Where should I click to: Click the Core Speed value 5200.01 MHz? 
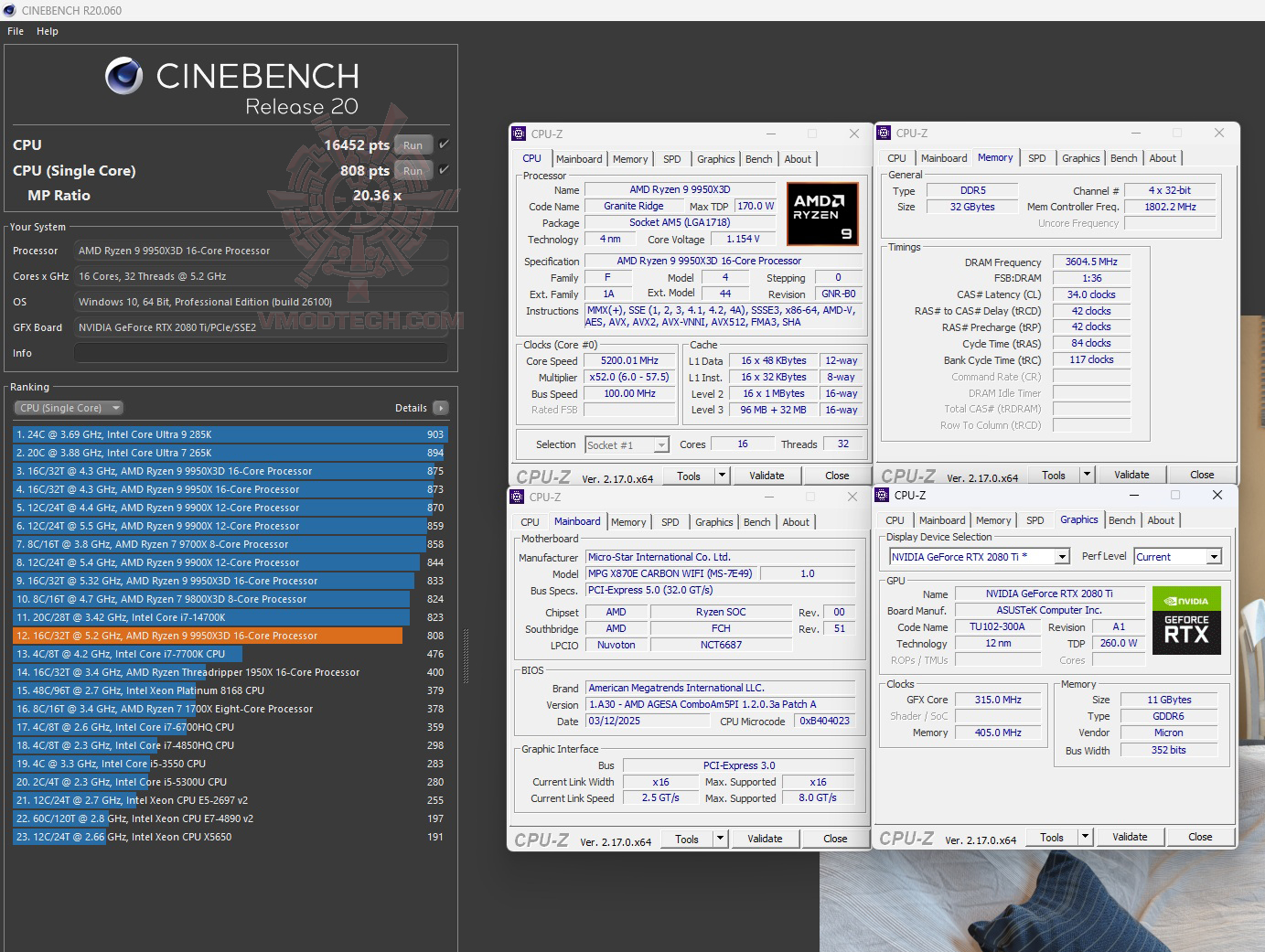pyautogui.click(x=630, y=361)
